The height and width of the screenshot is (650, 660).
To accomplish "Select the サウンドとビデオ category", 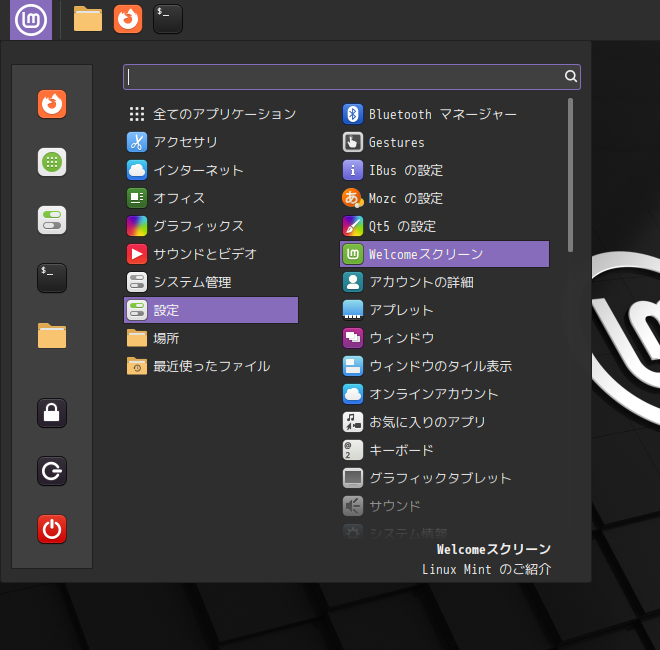I will point(211,254).
